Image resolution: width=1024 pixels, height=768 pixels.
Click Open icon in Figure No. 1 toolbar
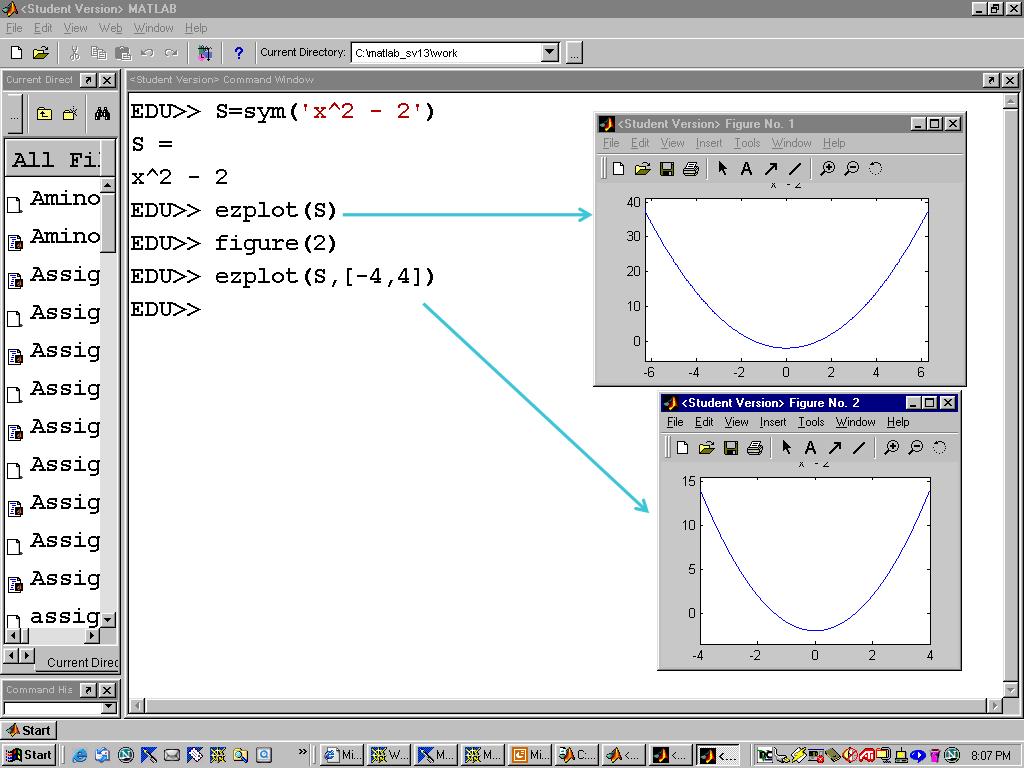[x=643, y=168]
